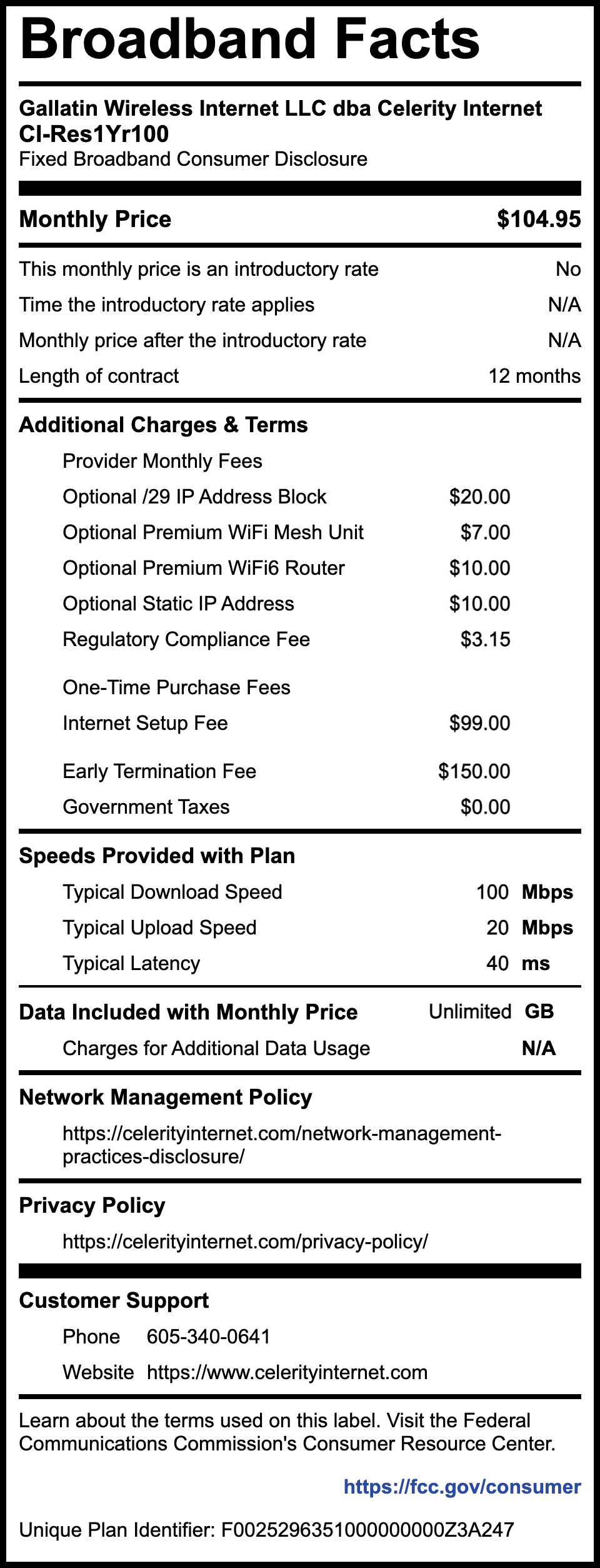Viewport: 600px width, 1568px height.
Task: Click the Broadband Facts title
Action: coord(250,39)
